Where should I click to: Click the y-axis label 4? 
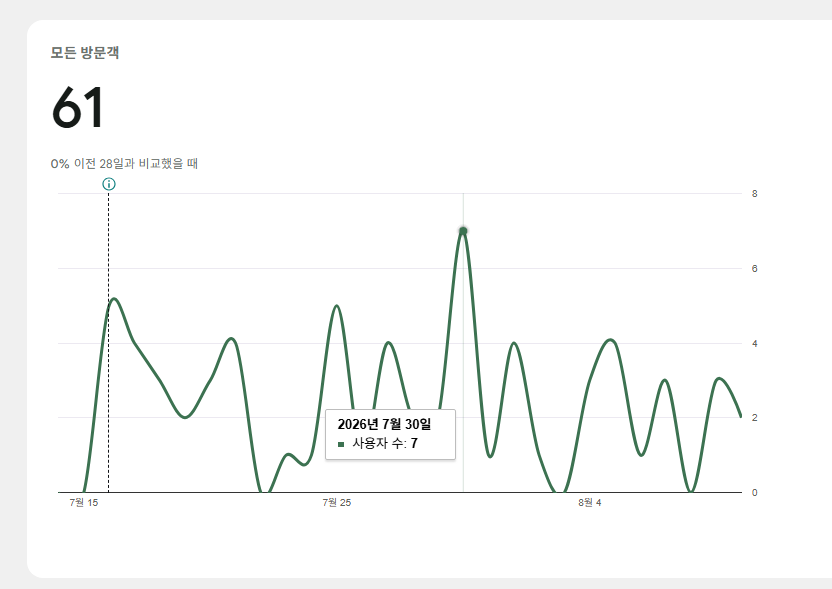coord(755,344)
